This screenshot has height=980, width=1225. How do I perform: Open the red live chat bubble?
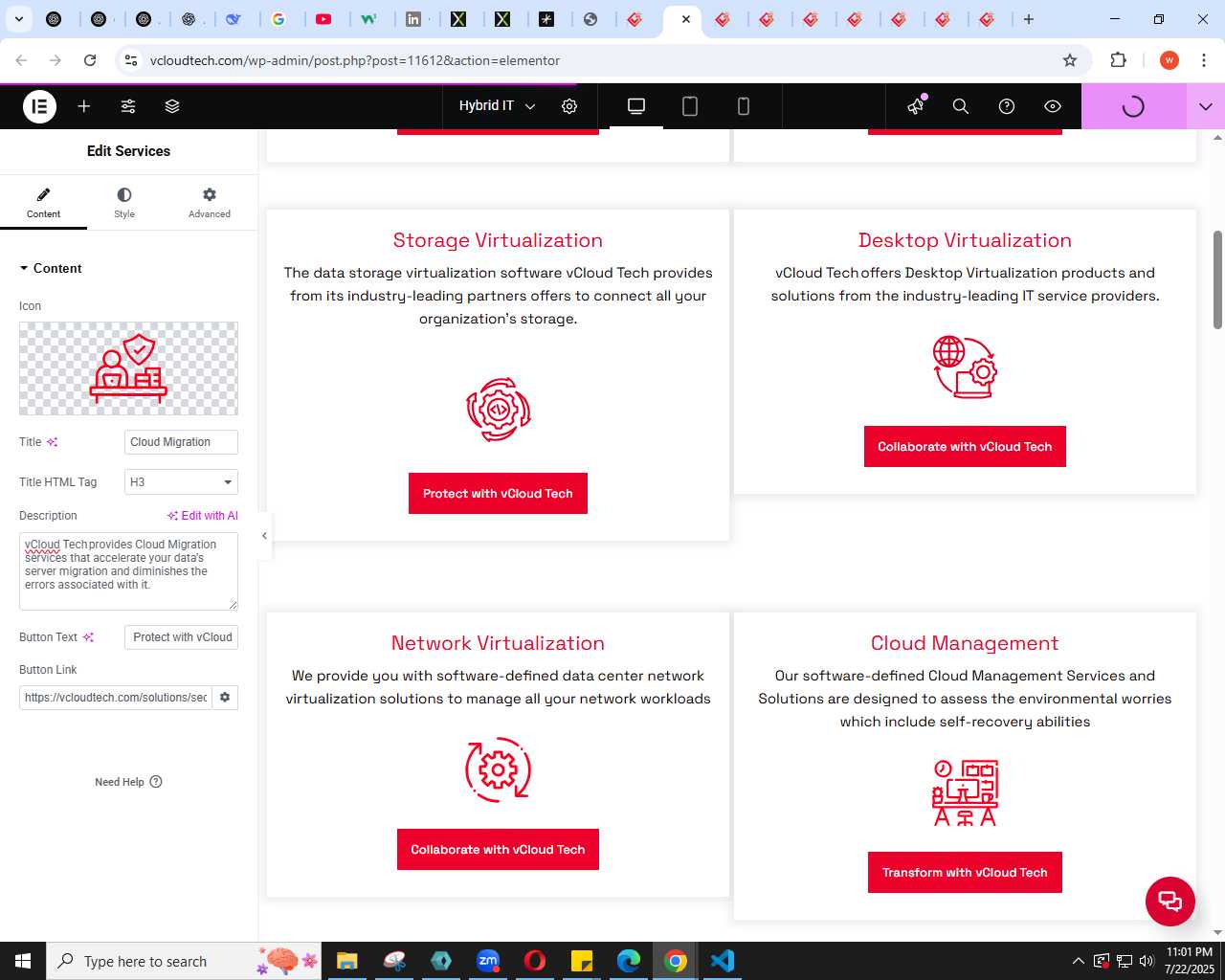coord(1170,902)
